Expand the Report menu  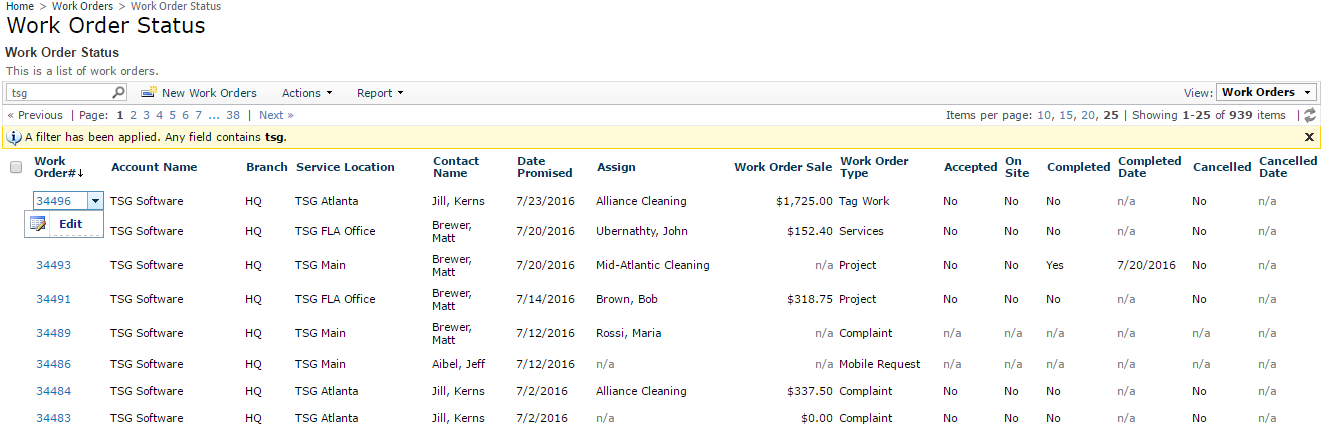pos(380,93)
